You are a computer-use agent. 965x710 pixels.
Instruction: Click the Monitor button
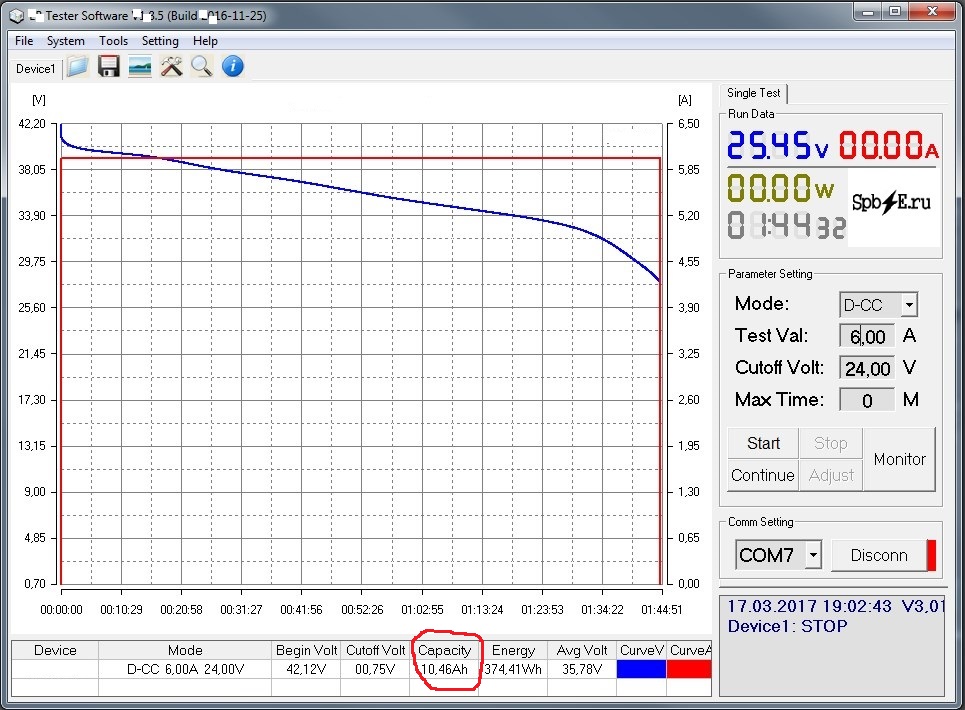coord(899,459)
